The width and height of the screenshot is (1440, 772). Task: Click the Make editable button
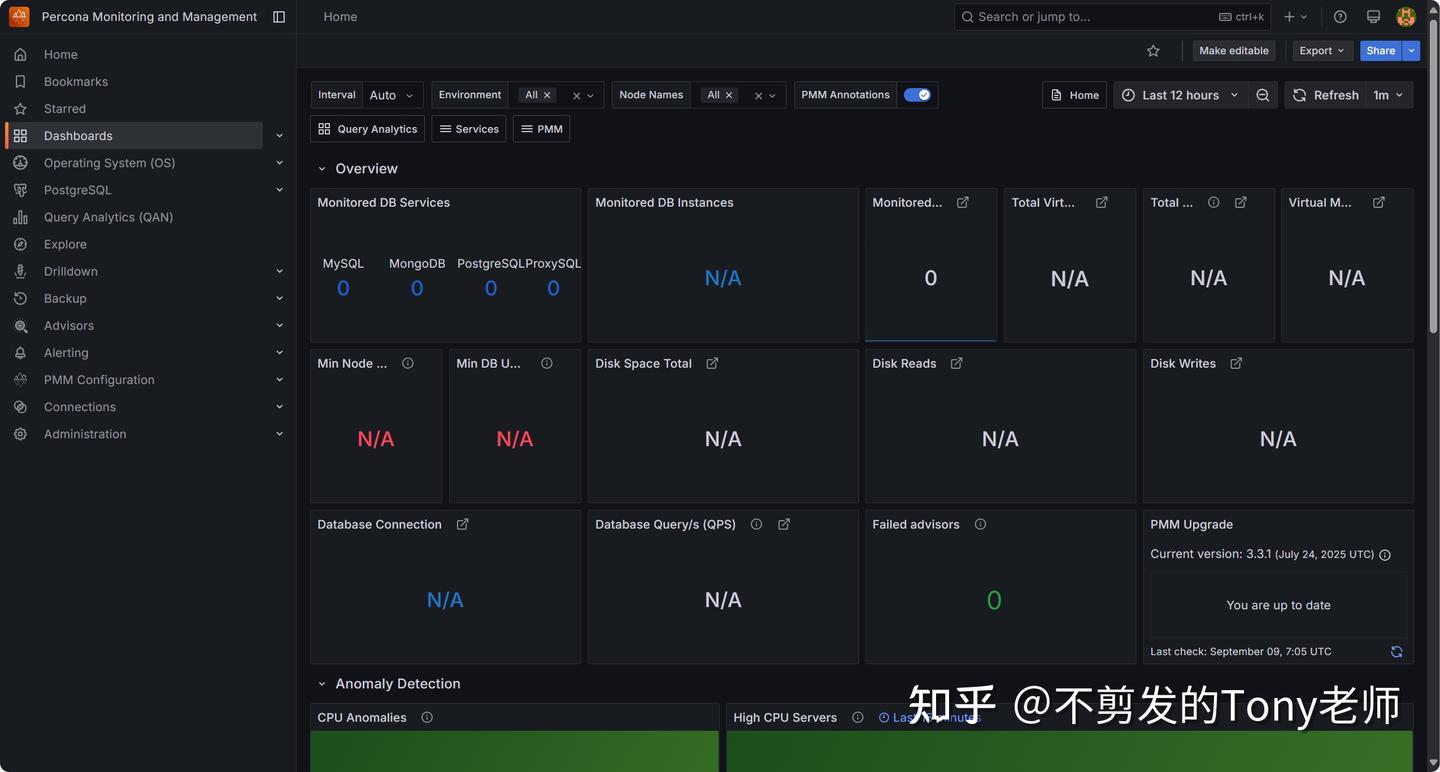point(1234,51)
